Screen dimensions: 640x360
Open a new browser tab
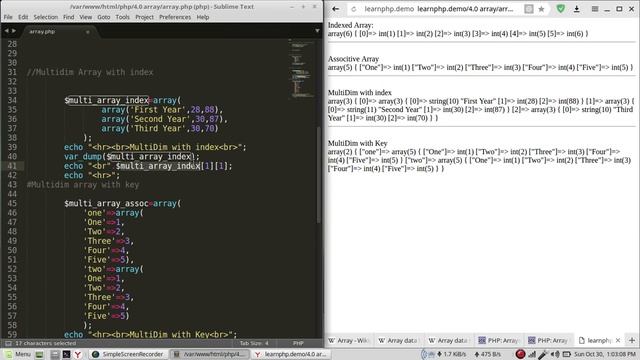tap(632, 340)
